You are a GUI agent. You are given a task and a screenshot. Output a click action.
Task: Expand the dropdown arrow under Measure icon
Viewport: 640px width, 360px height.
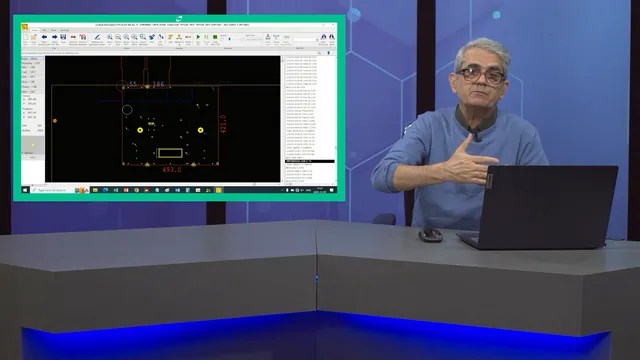[179, 44]
